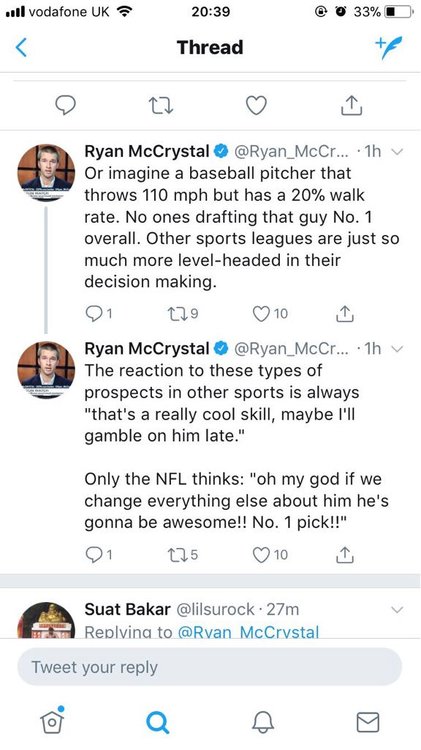Open options chevron on first Ryan McCrystal tweet
This screenshot has height=750, width=421.
(398, 152)
